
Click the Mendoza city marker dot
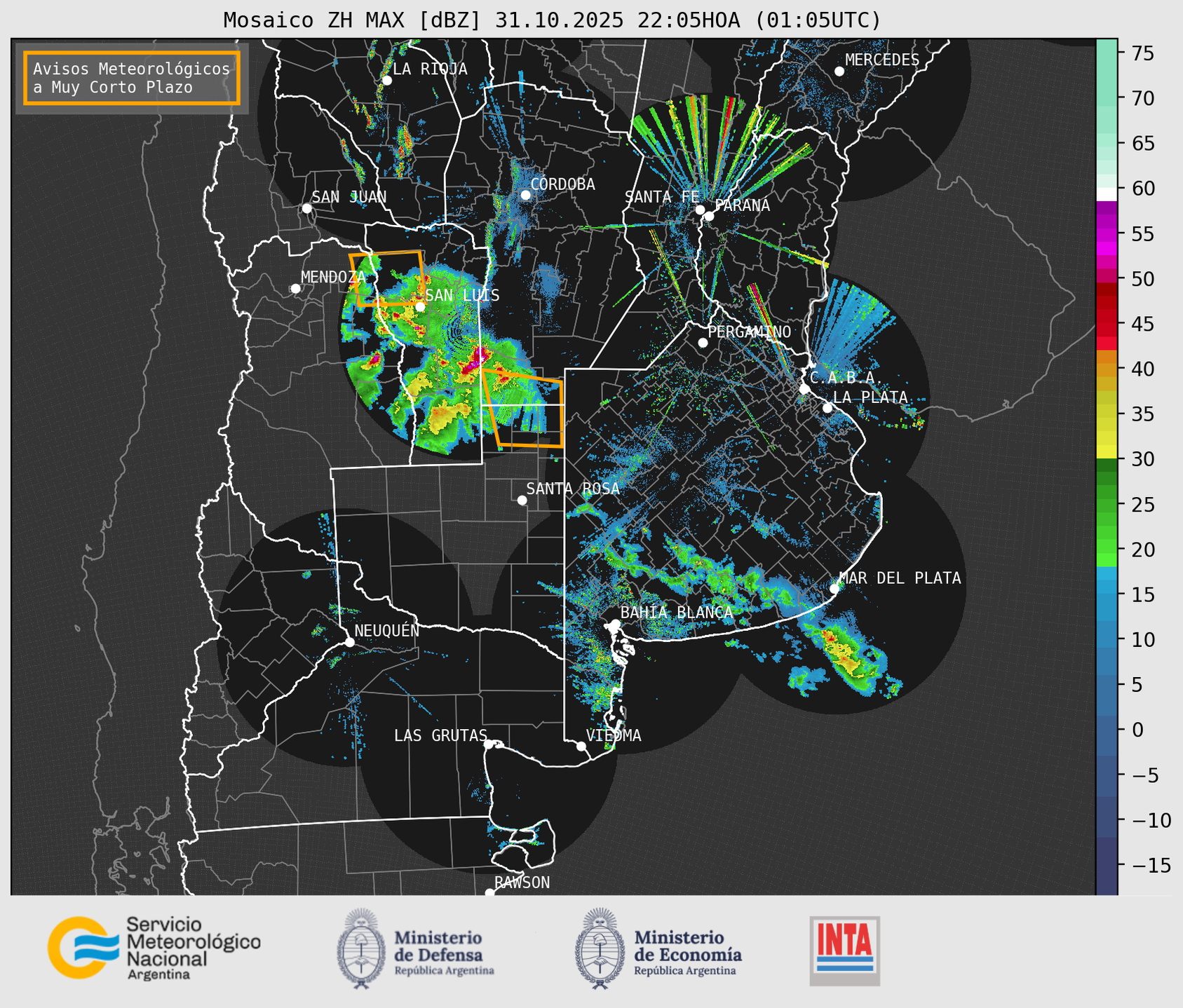coord(295,289)
